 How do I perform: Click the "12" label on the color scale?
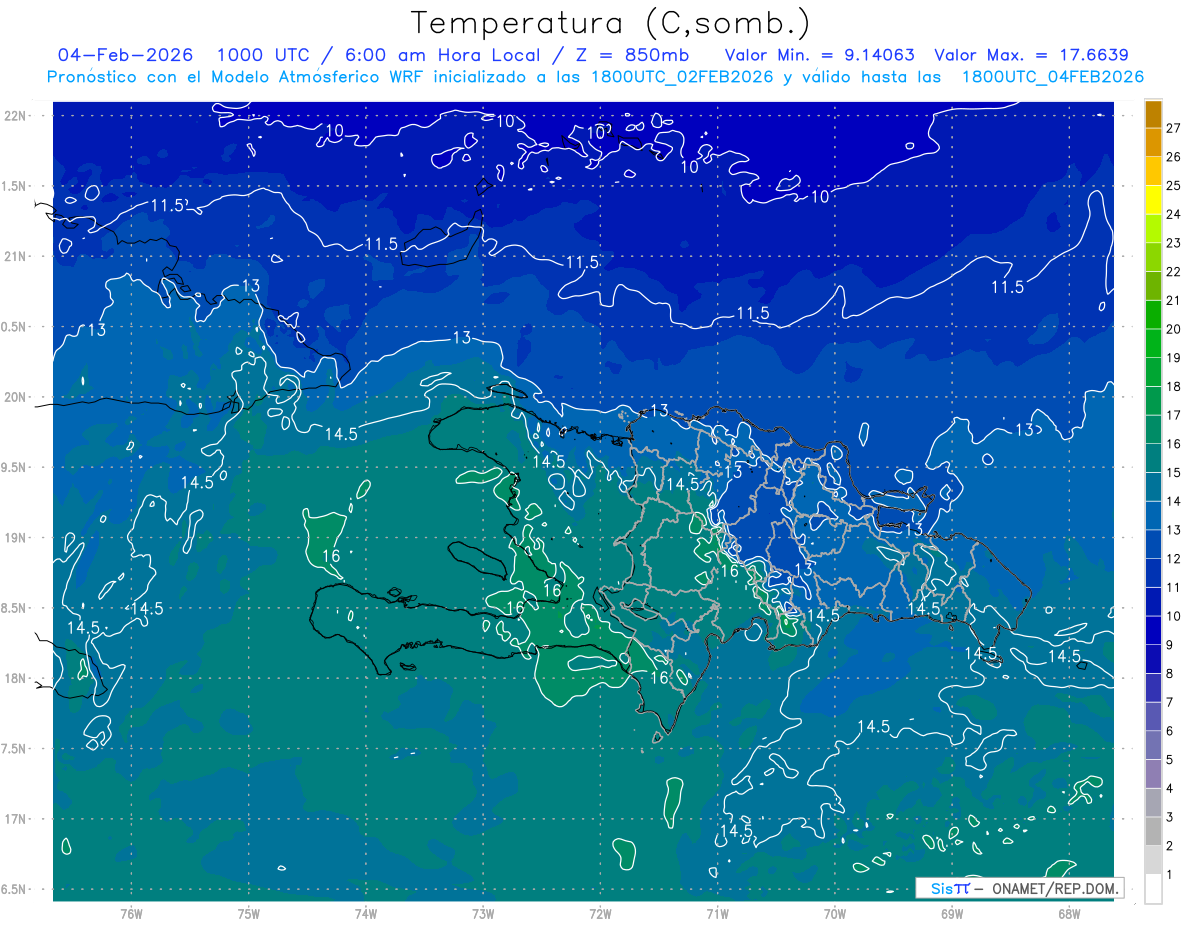1173,558
